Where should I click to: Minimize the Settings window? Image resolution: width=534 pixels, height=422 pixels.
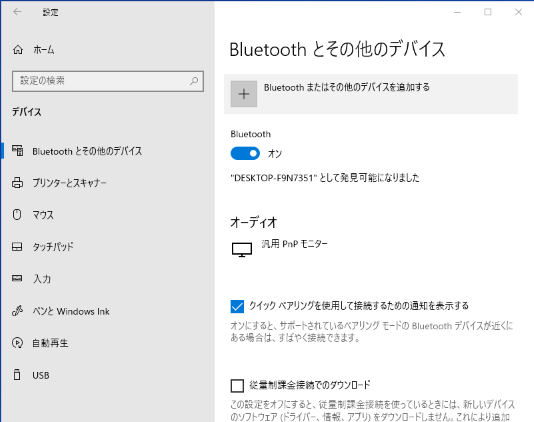[x=457, y=12]
